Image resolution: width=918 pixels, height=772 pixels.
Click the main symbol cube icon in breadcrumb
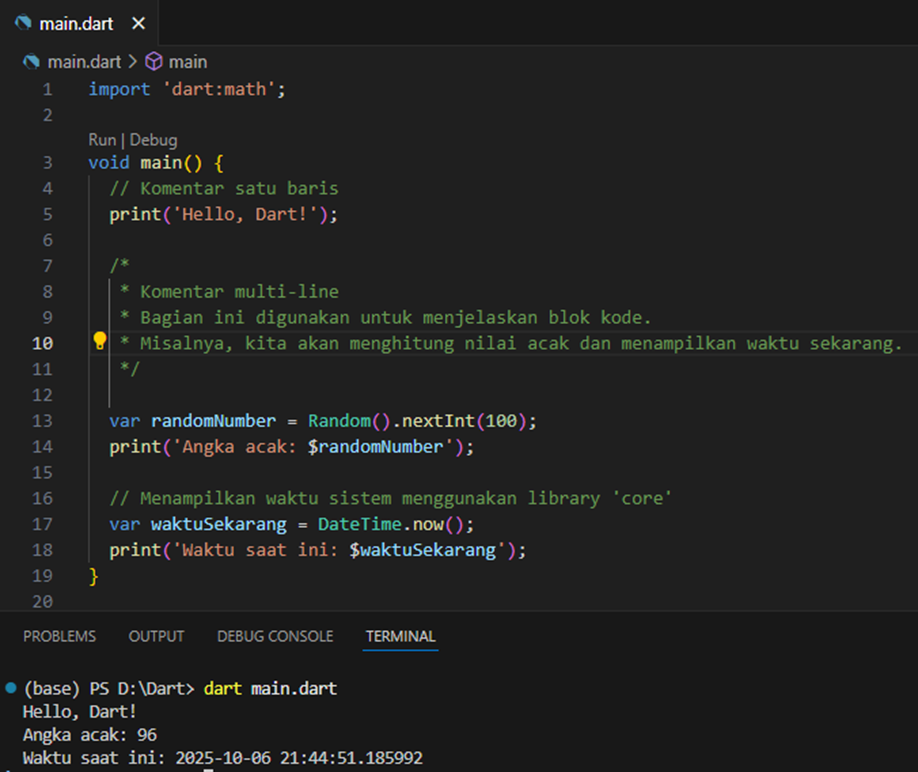(x=154, y=62)
